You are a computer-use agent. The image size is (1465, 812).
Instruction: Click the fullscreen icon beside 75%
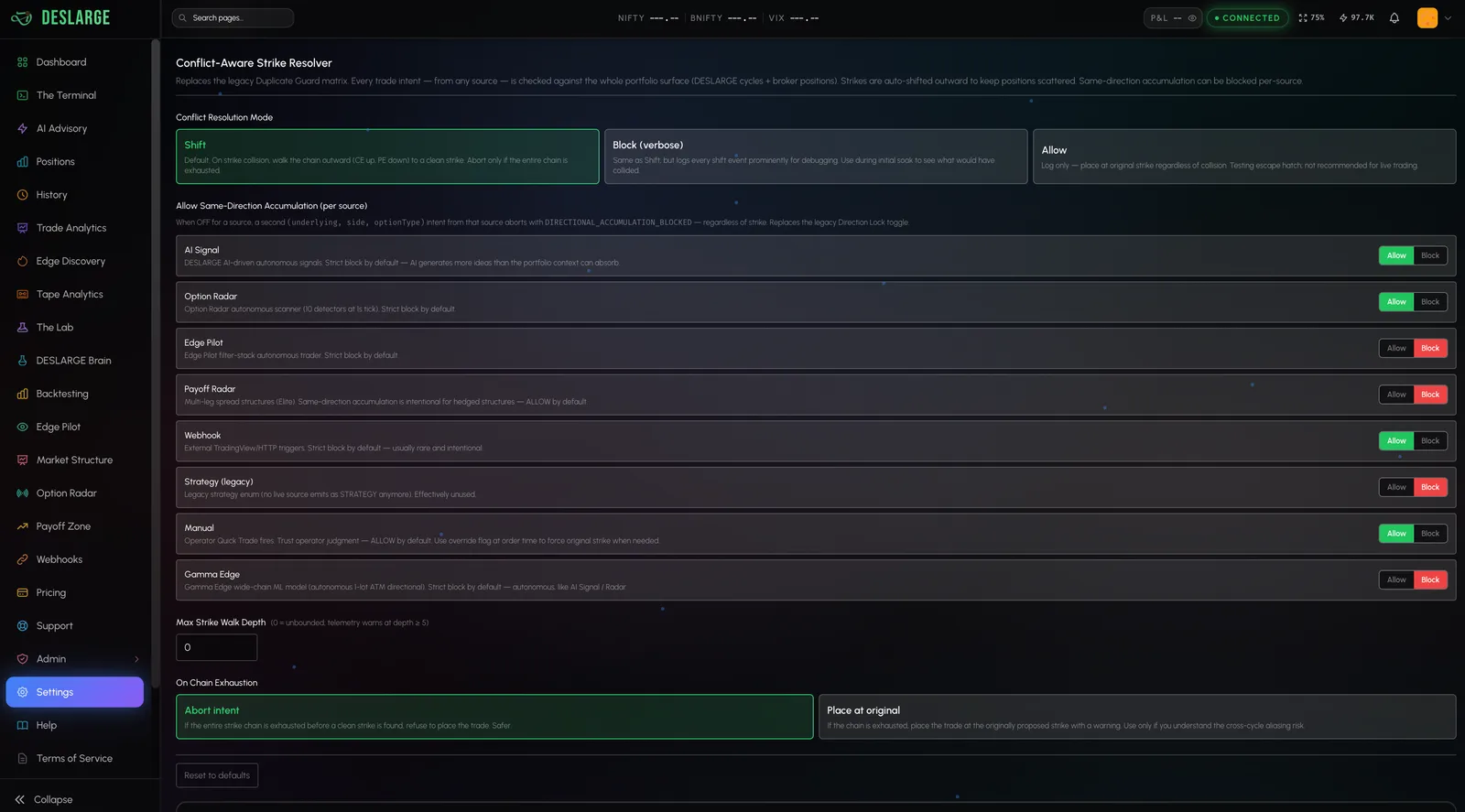[1303, 17]
